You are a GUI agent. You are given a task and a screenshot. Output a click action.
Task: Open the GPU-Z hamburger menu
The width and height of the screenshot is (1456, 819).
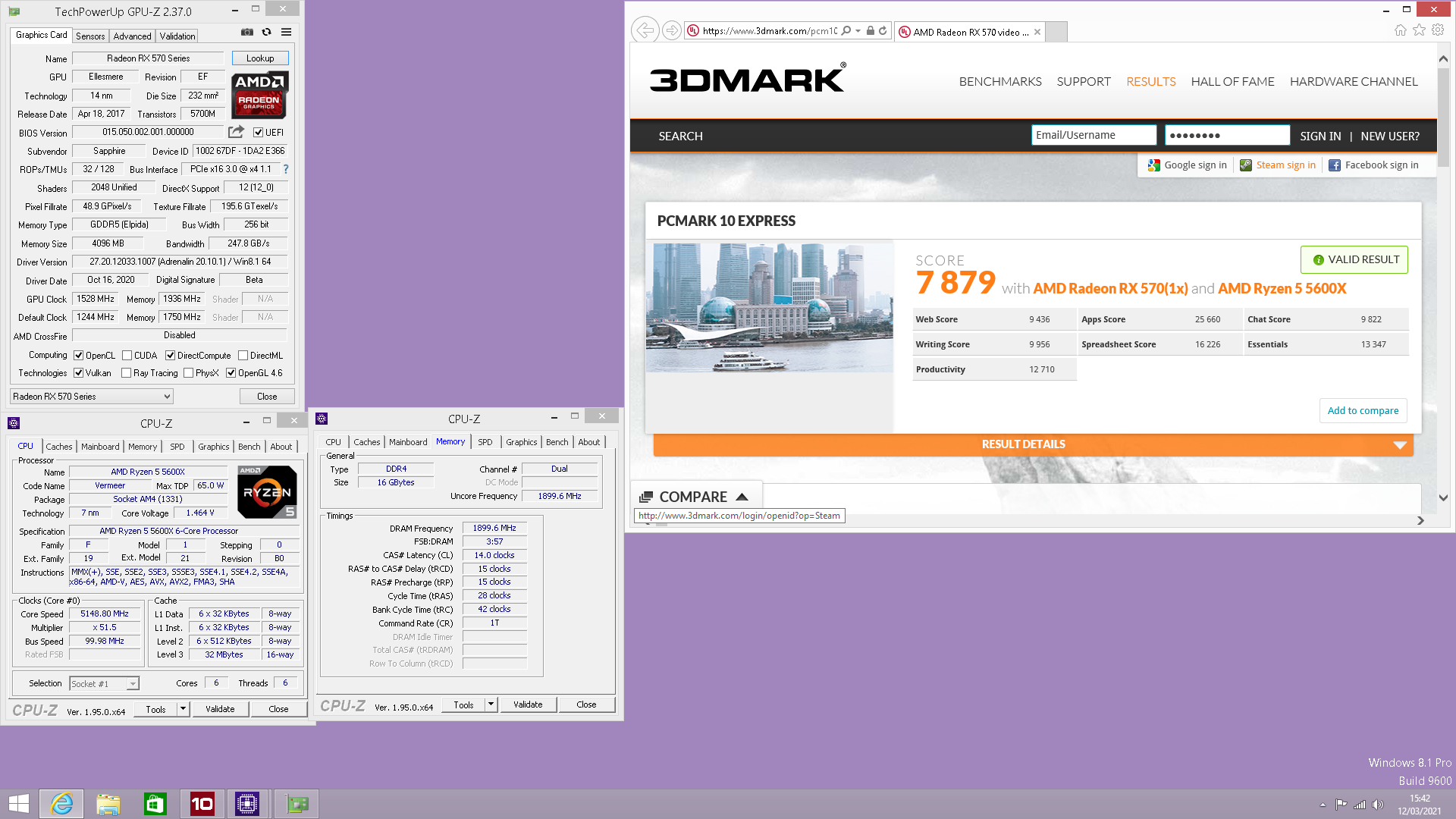[x=286, y=32]
